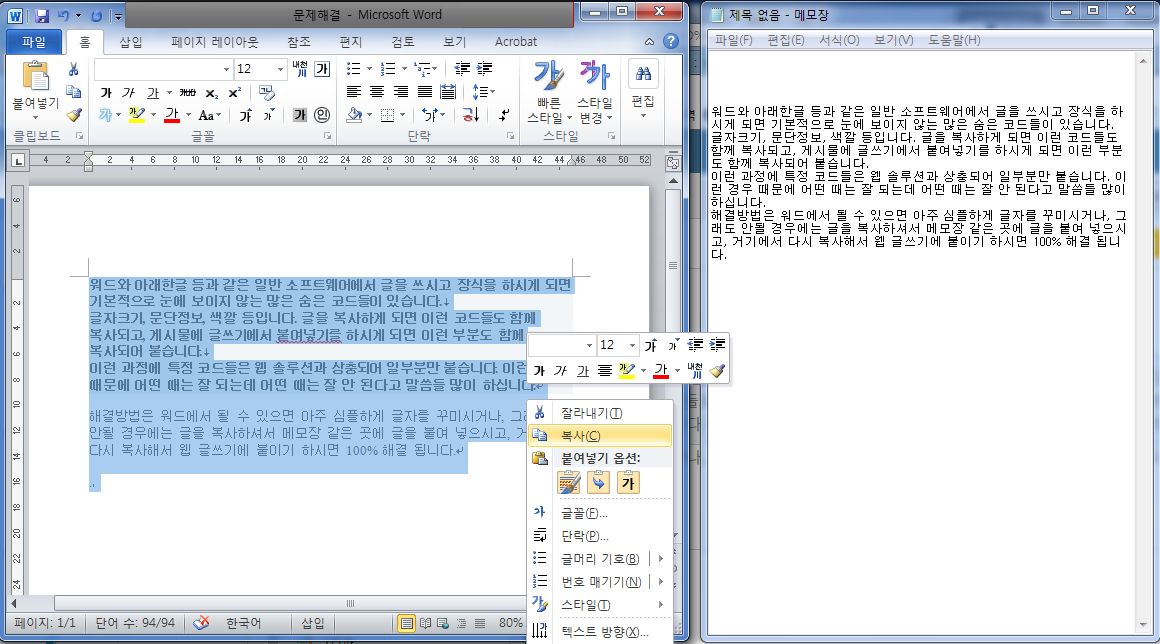The width and height of the screenshot is (1160, 644).
Task: Save the document from Quick Access Toolbar
Action: coord(42,16)
